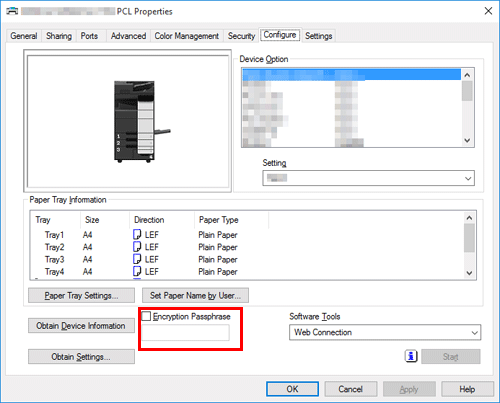Switch to the Settings tab
Image resolution: width=500 pixels, height=403 pixels.
point(319,36)
